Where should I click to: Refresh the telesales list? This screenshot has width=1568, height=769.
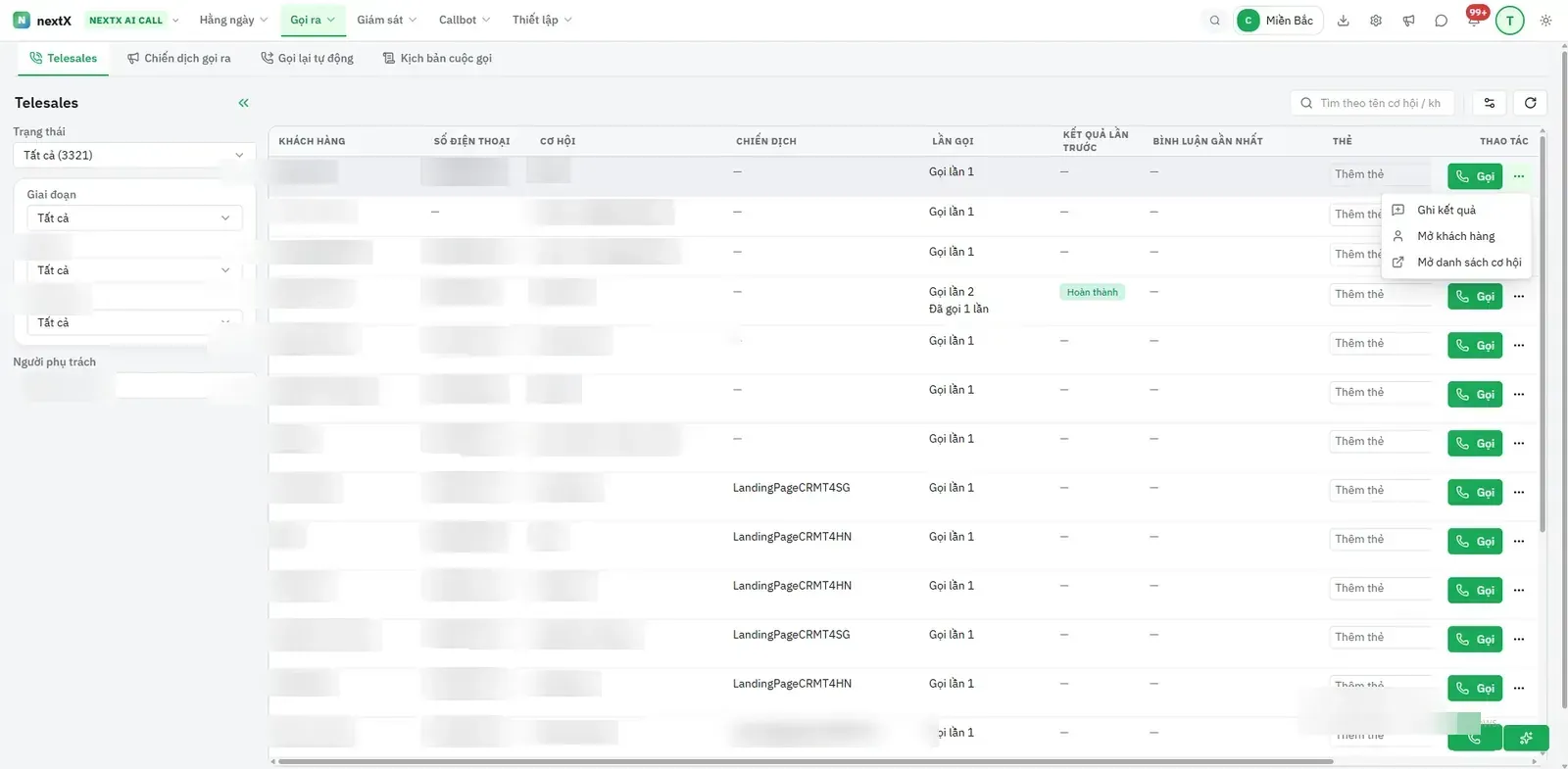(x=1530, y=103)
